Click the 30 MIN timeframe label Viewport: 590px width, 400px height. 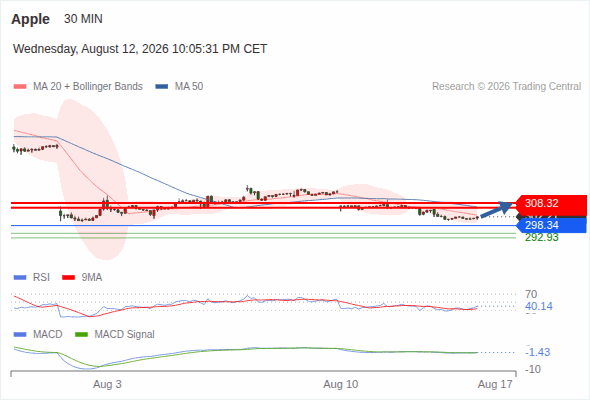83,19
